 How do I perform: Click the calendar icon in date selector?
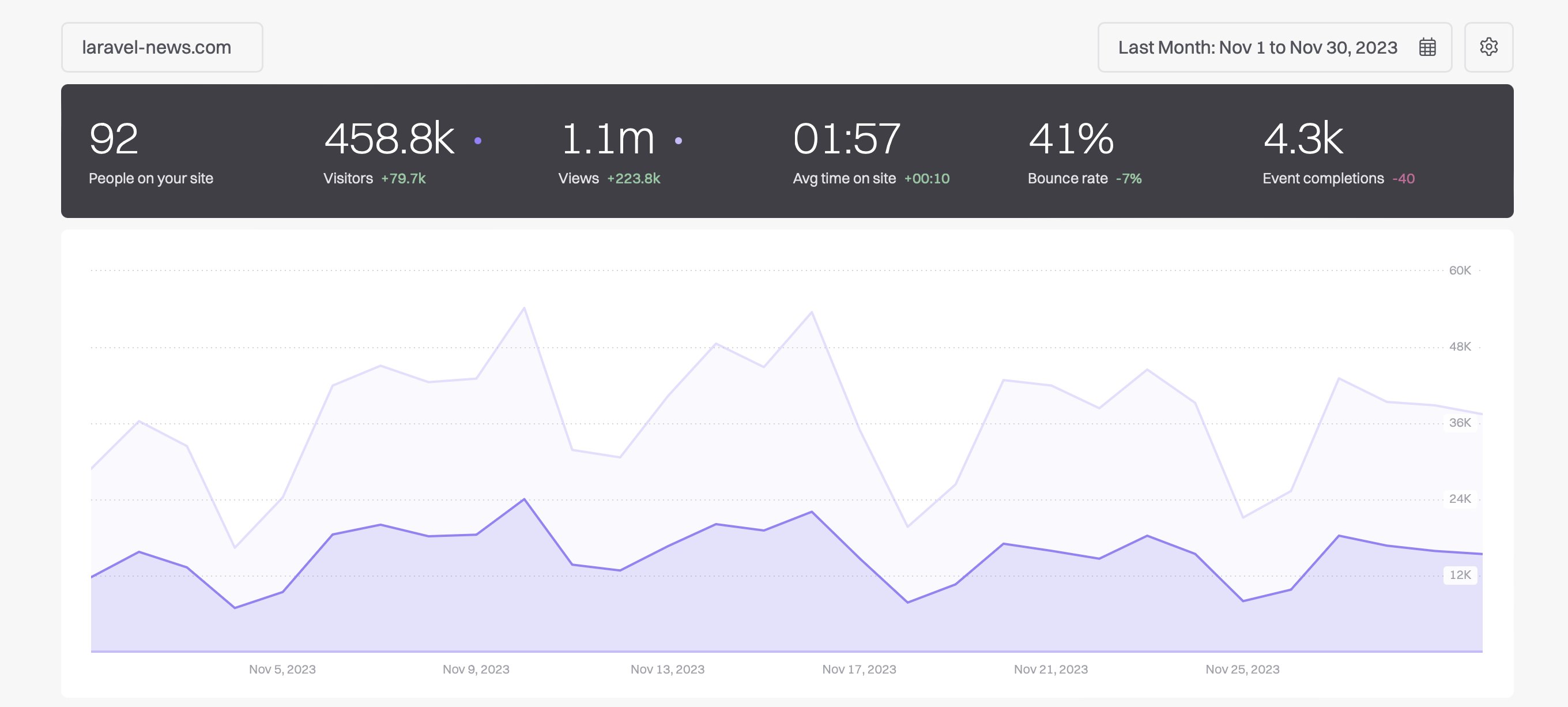[x=1427, y=47]
